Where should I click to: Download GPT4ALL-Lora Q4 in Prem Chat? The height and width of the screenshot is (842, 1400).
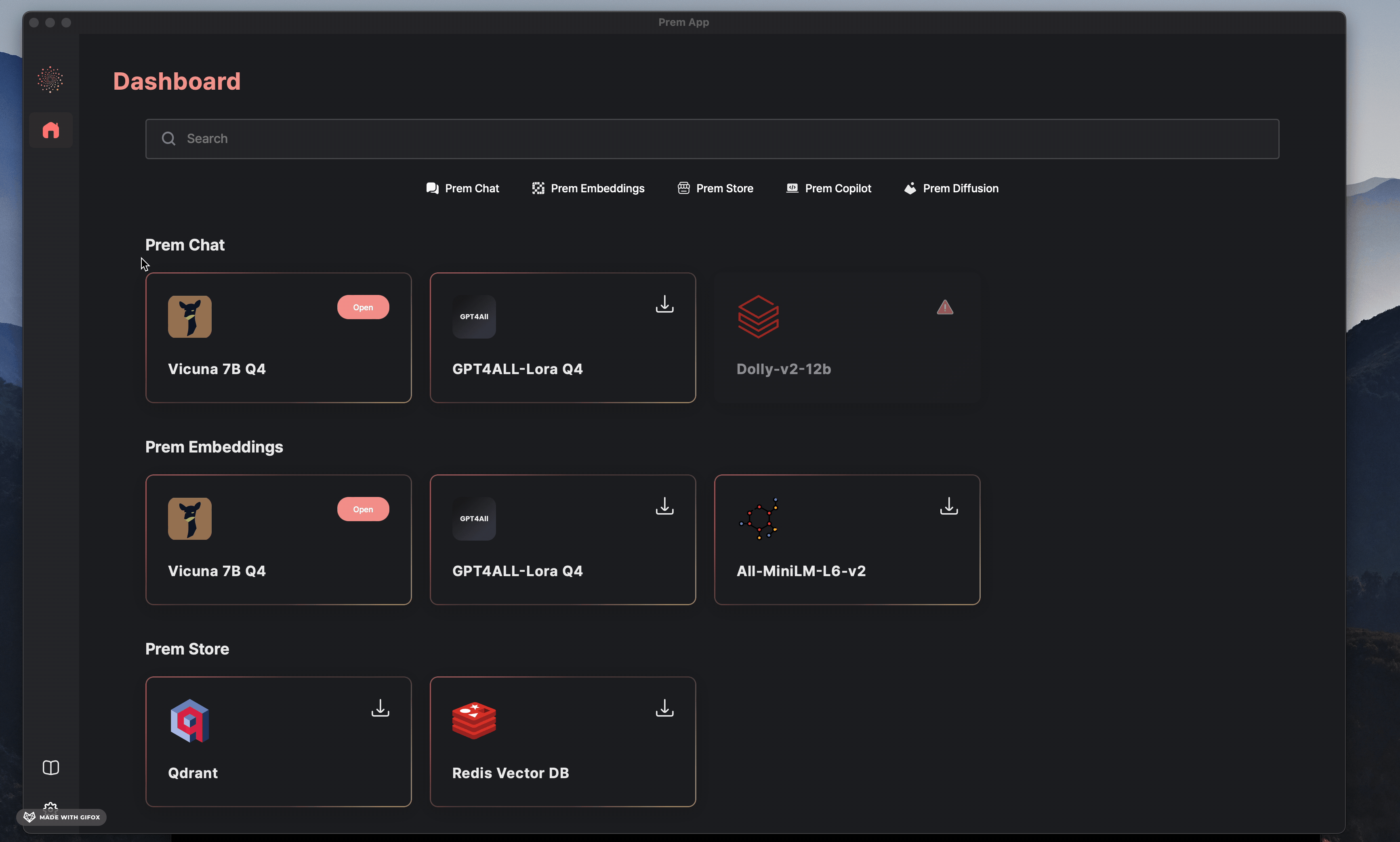tap(664, 304)
